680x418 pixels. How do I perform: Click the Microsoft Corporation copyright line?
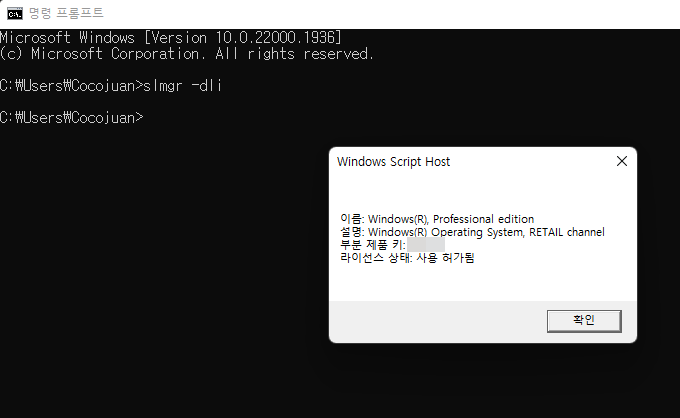[x=187, y=54]
